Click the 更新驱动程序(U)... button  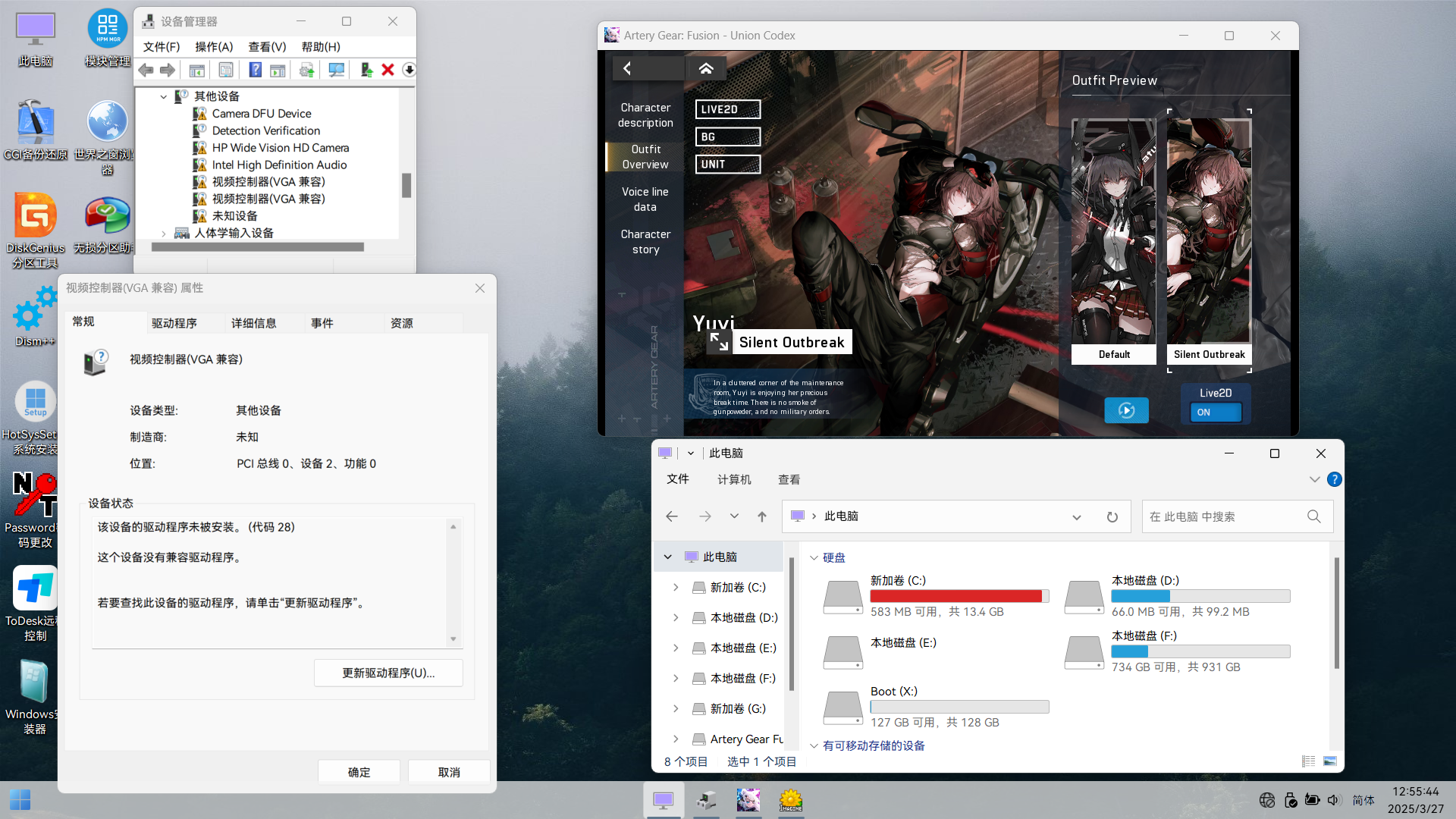click(388, 673)
